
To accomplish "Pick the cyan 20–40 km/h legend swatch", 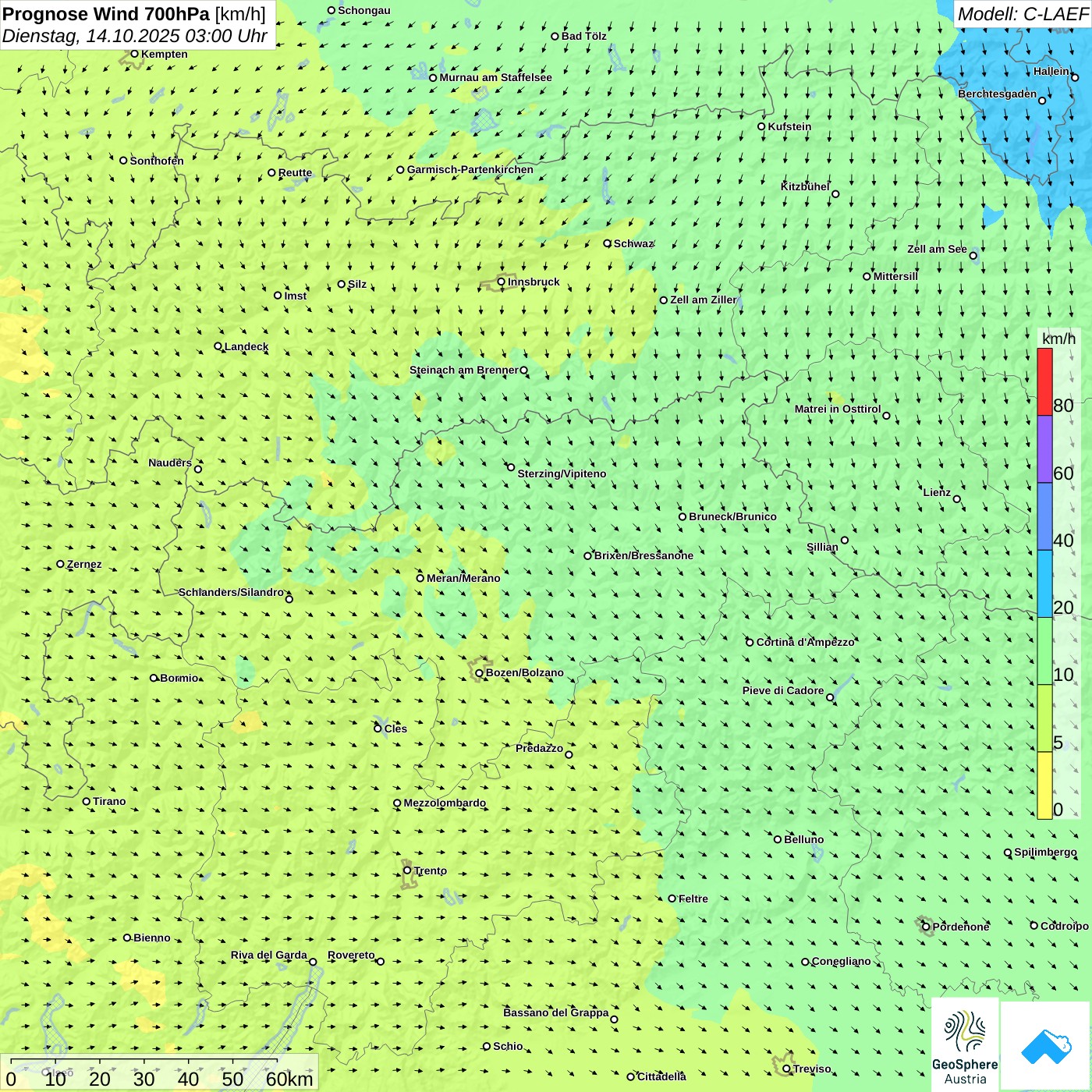I will 1044,583.
